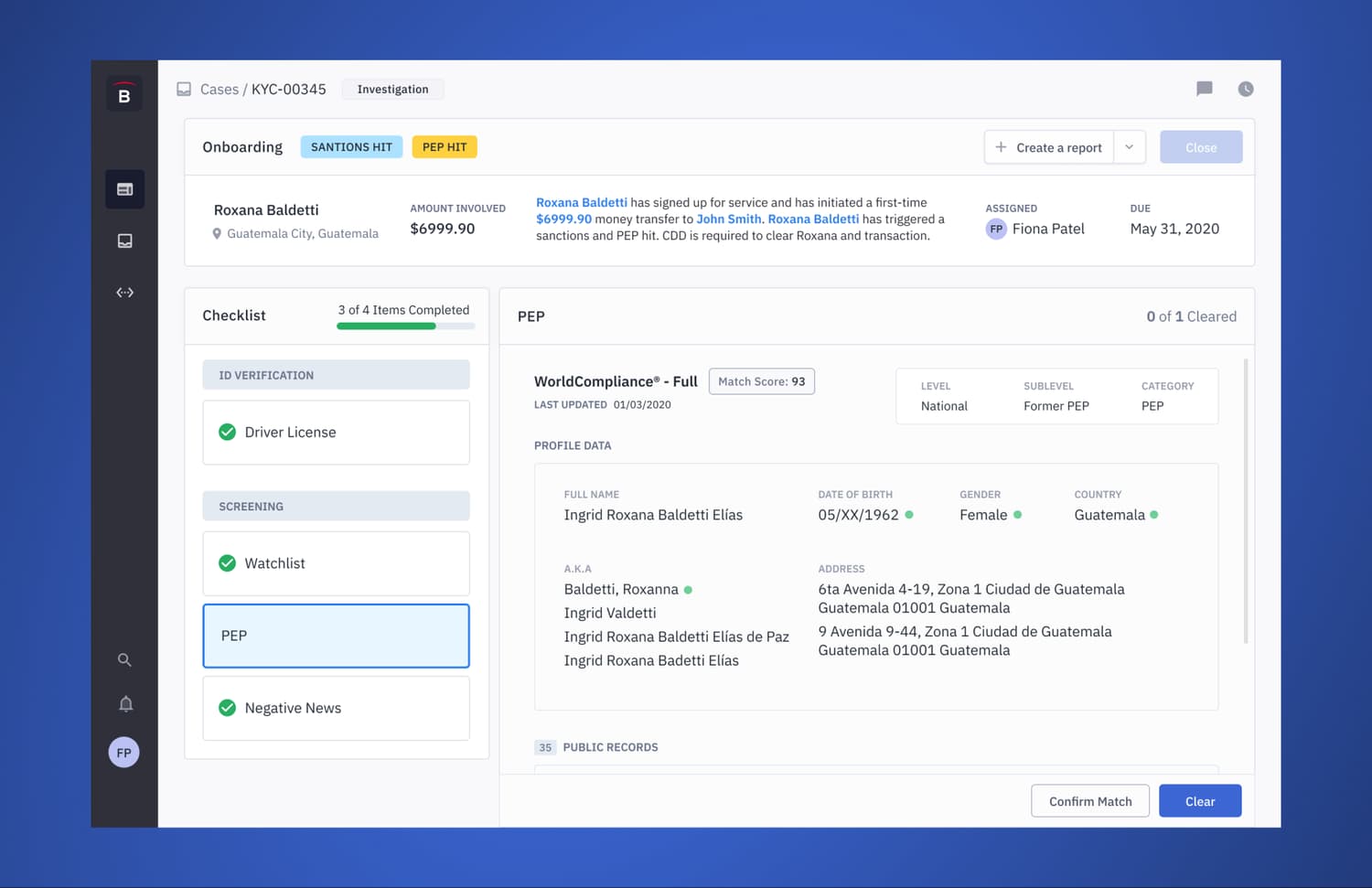1372x888 pixels.
Task: Go to Cases breadcrumb
Action: click(220, 89)
